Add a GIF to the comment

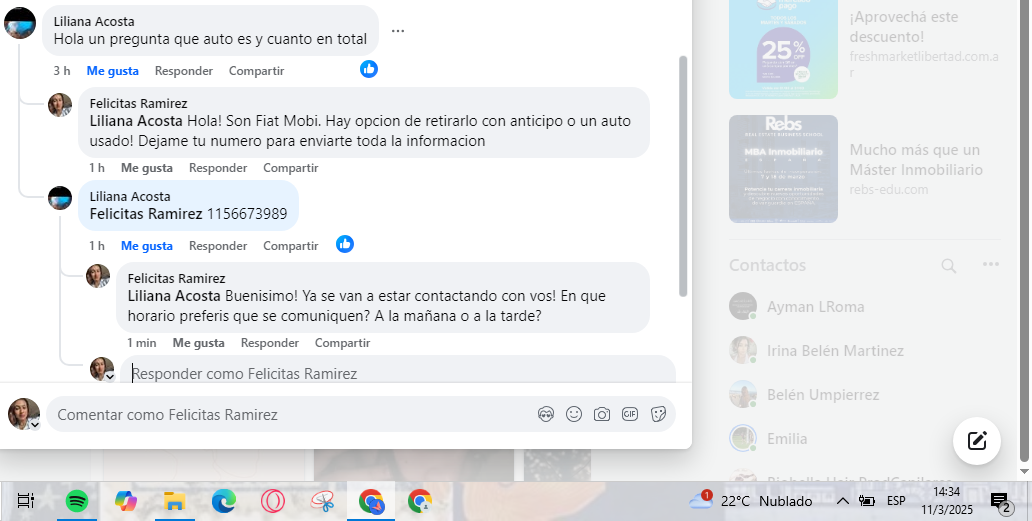point(630,414)
